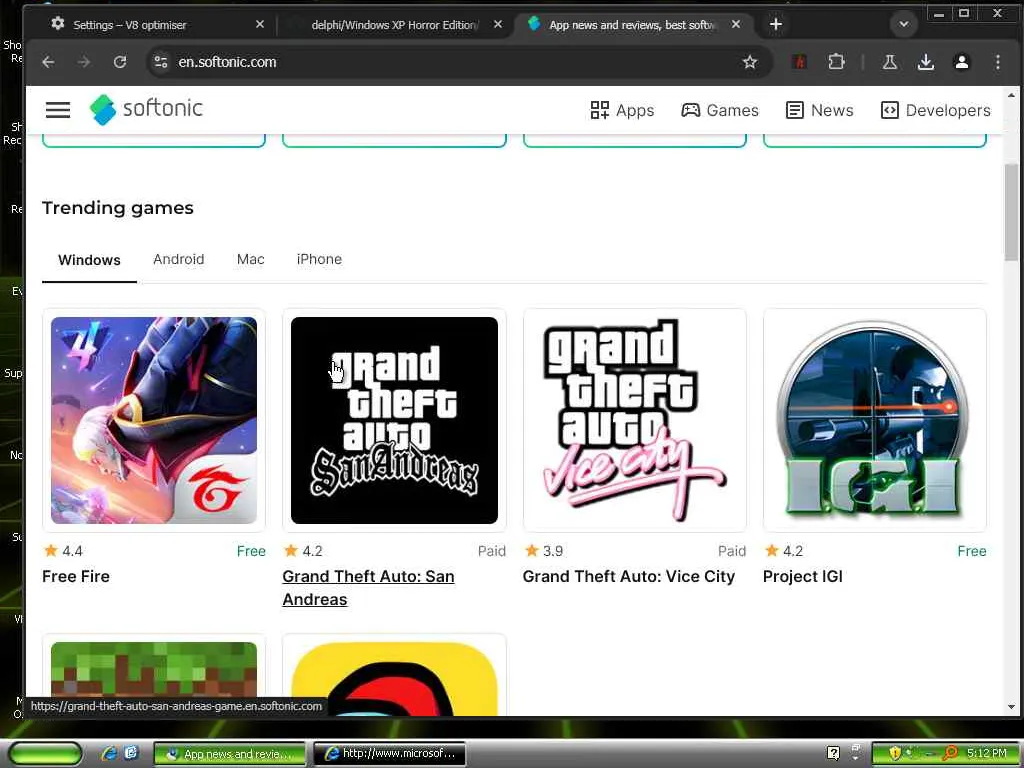Go back to the previous page
This screenshot has width=1024, height=768.
tap(48, 62)
